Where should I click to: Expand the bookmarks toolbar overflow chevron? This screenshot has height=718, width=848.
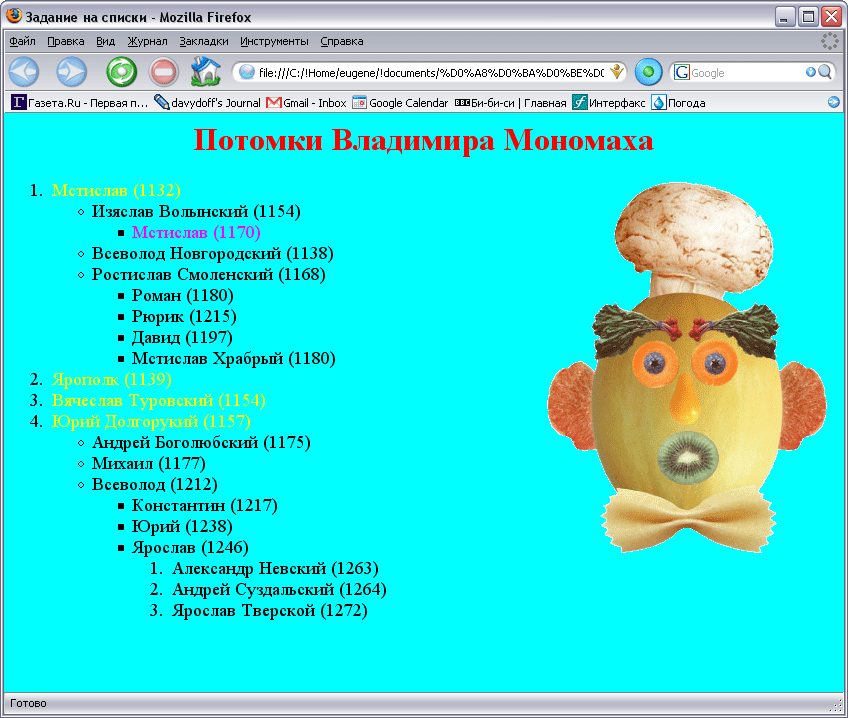[x=834, y=102]
